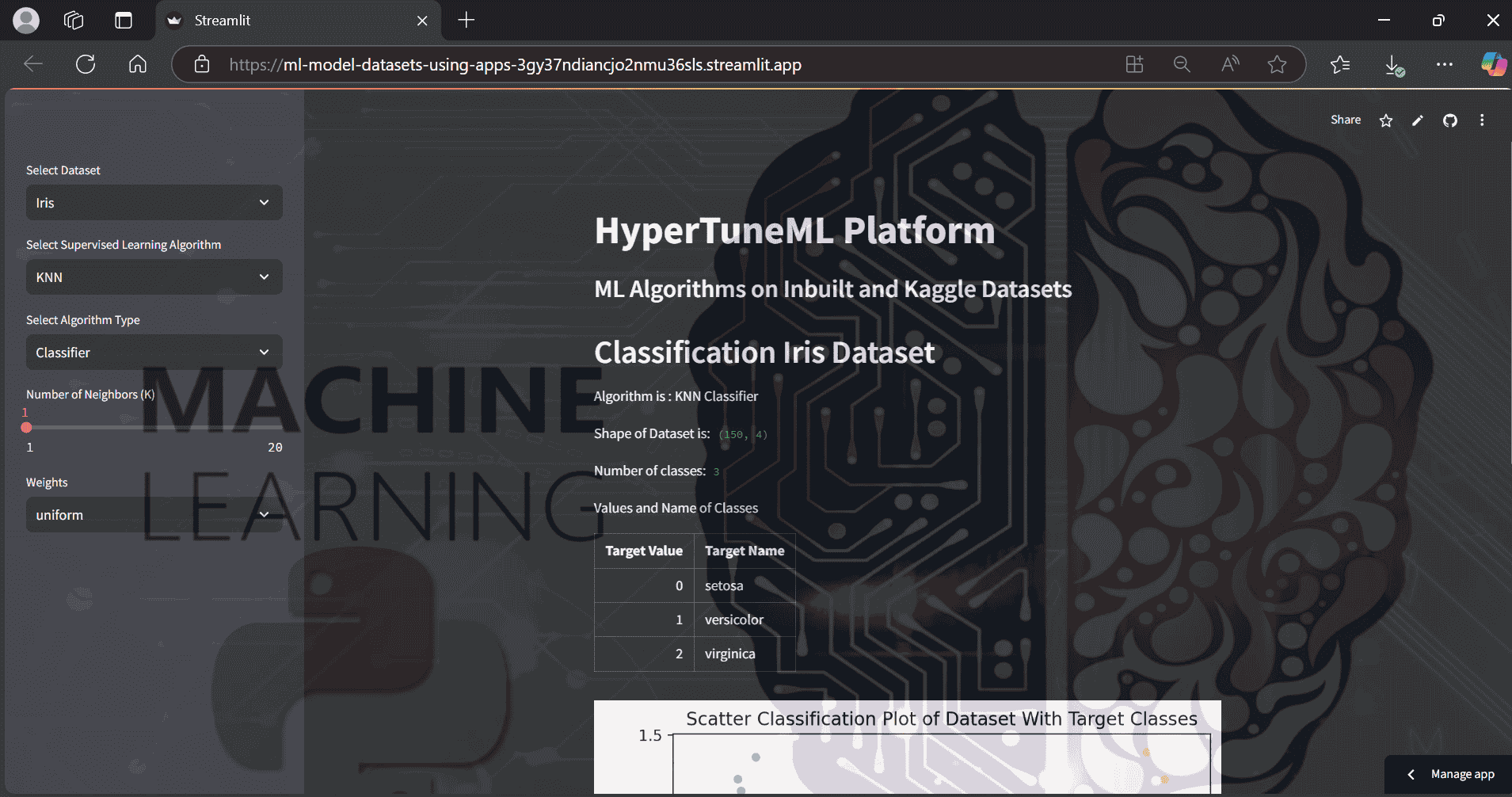Go to the browser home page
1512x797 pixels.
[x=138, y=64]
